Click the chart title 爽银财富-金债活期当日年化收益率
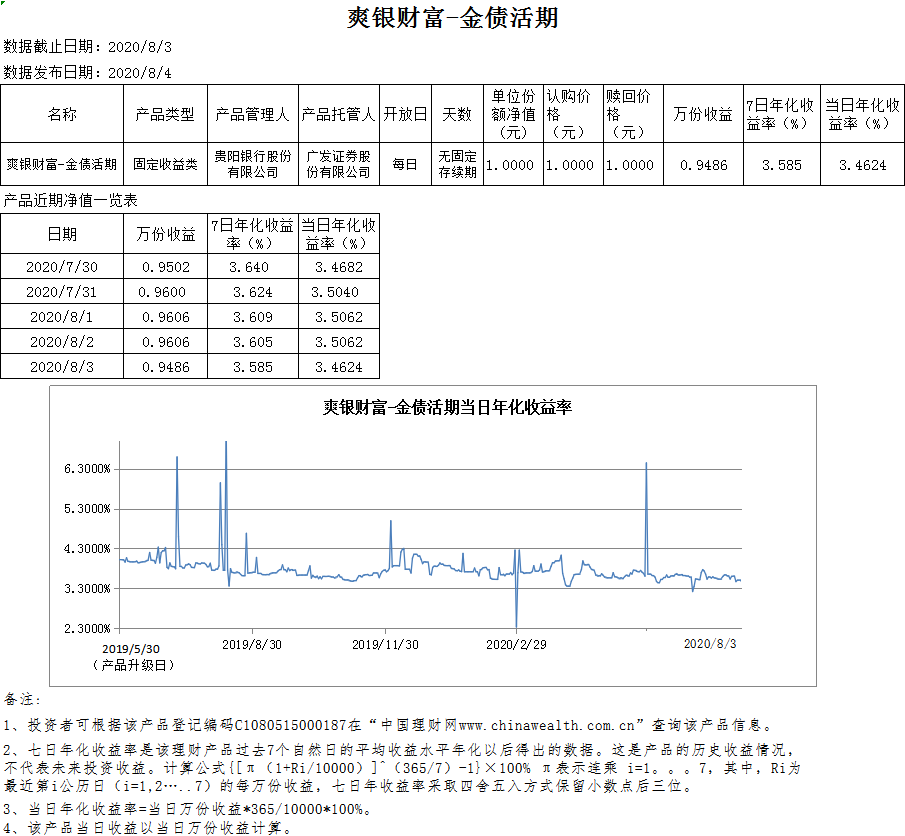905x836 pixels. pyautogui.click(x=447, y=408)
